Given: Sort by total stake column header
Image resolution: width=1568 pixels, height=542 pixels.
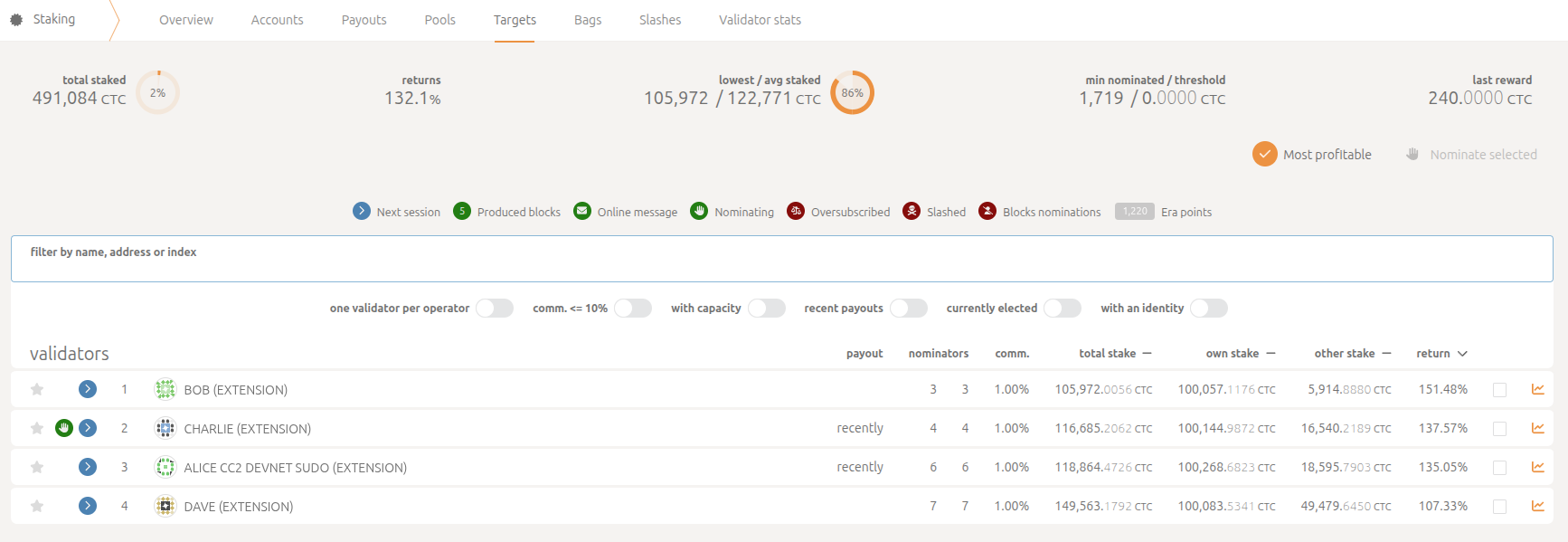Looking at the screenshot, I should point(1114,354).
